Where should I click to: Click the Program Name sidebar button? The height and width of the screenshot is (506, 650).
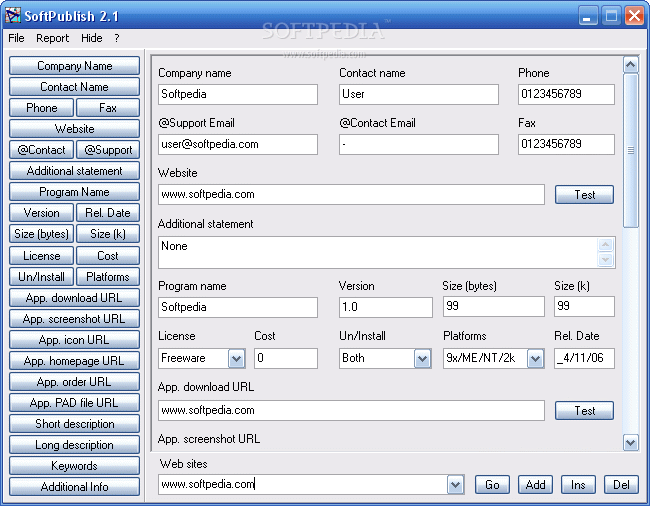[75, 192]
